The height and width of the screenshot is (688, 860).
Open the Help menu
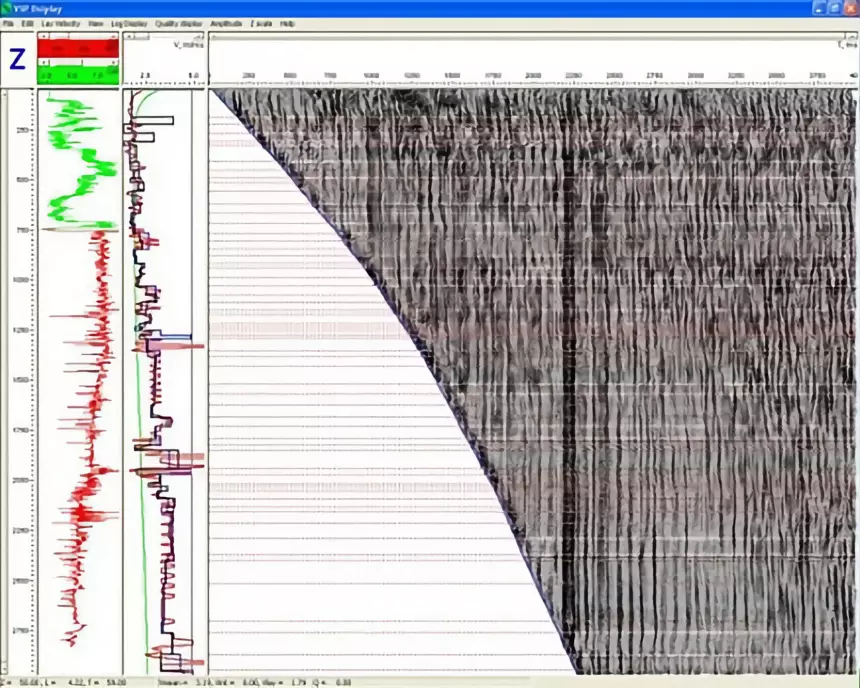point(287,24)
